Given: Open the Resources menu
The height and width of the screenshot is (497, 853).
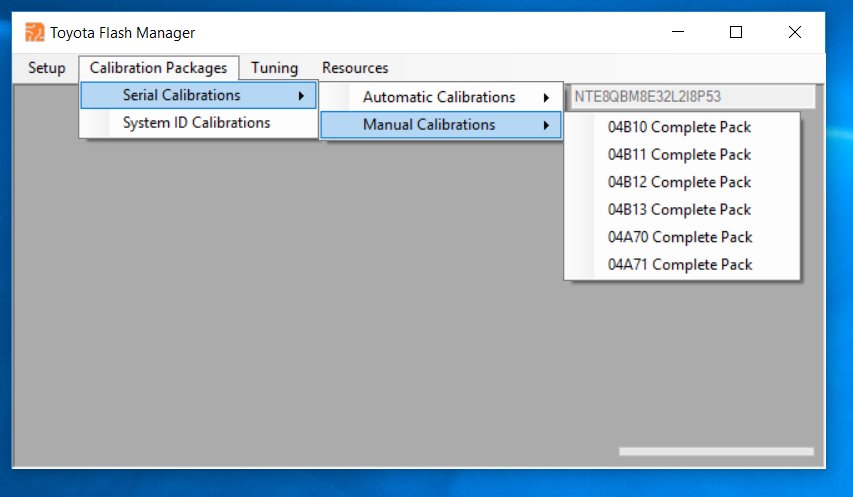Looking at the screenshot, I should (355, 68).
